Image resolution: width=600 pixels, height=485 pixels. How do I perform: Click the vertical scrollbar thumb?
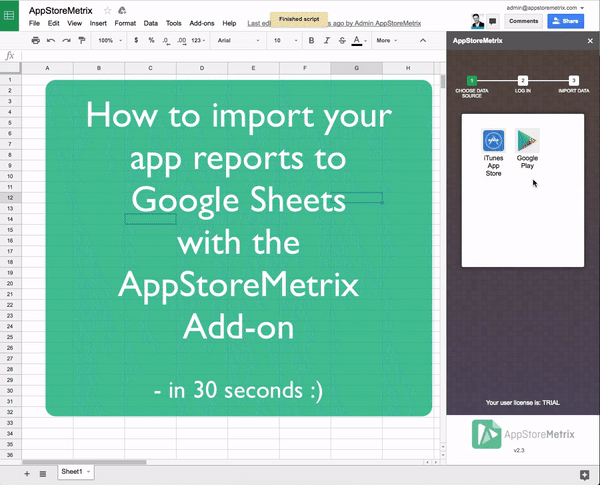[x=443, y=82]
